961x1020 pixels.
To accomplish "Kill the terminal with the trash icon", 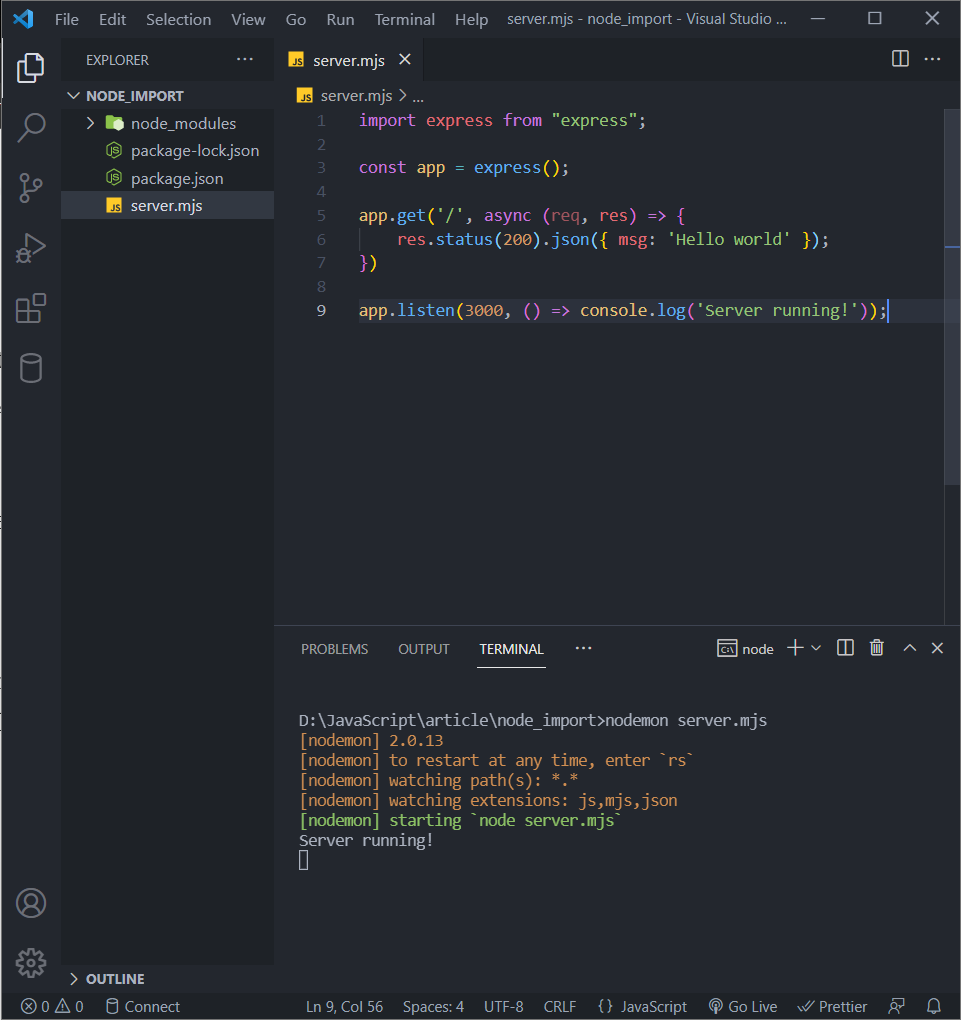I will click(876, 647).
